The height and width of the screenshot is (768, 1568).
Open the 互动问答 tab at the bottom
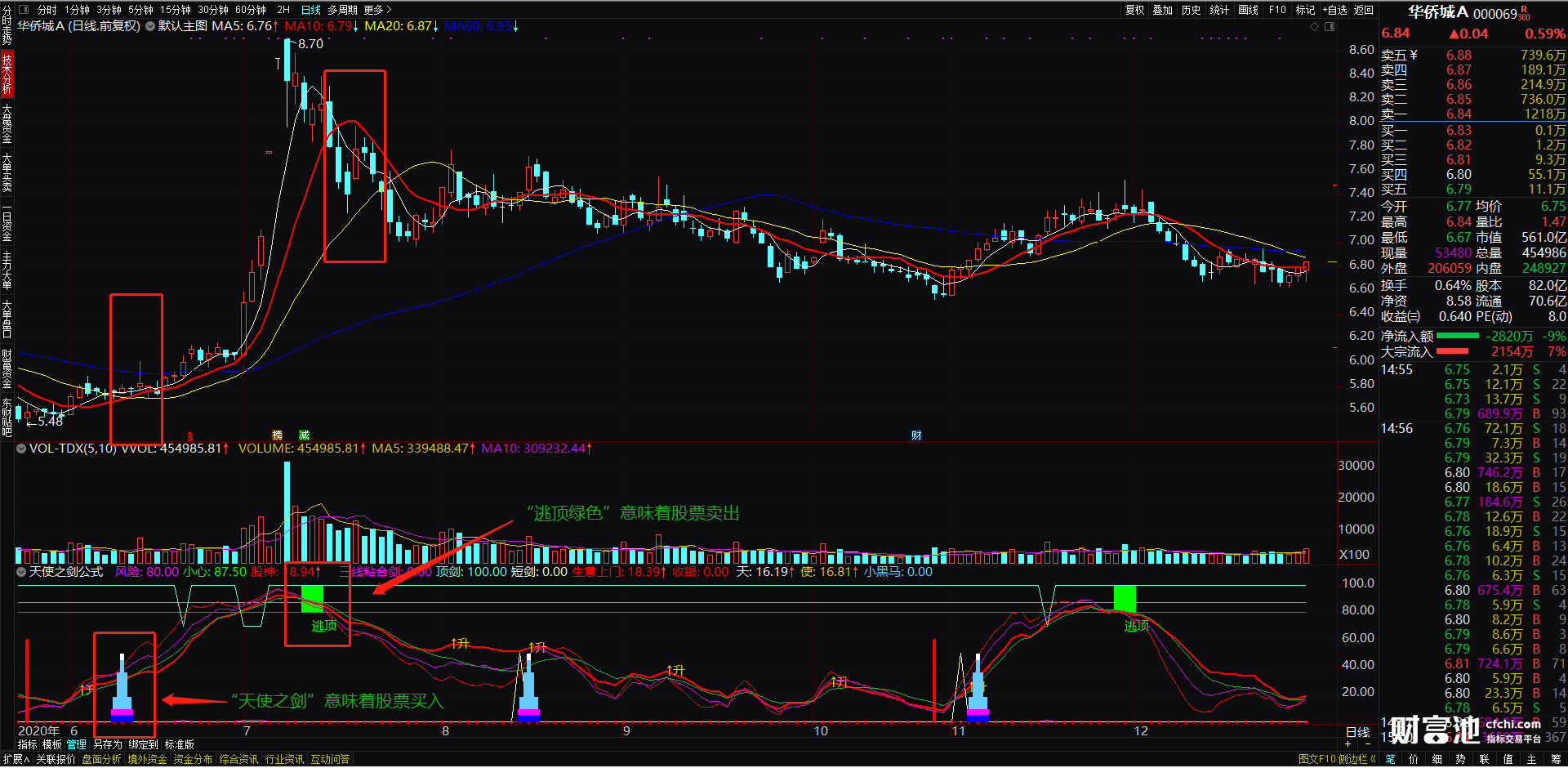pos(330,759)
